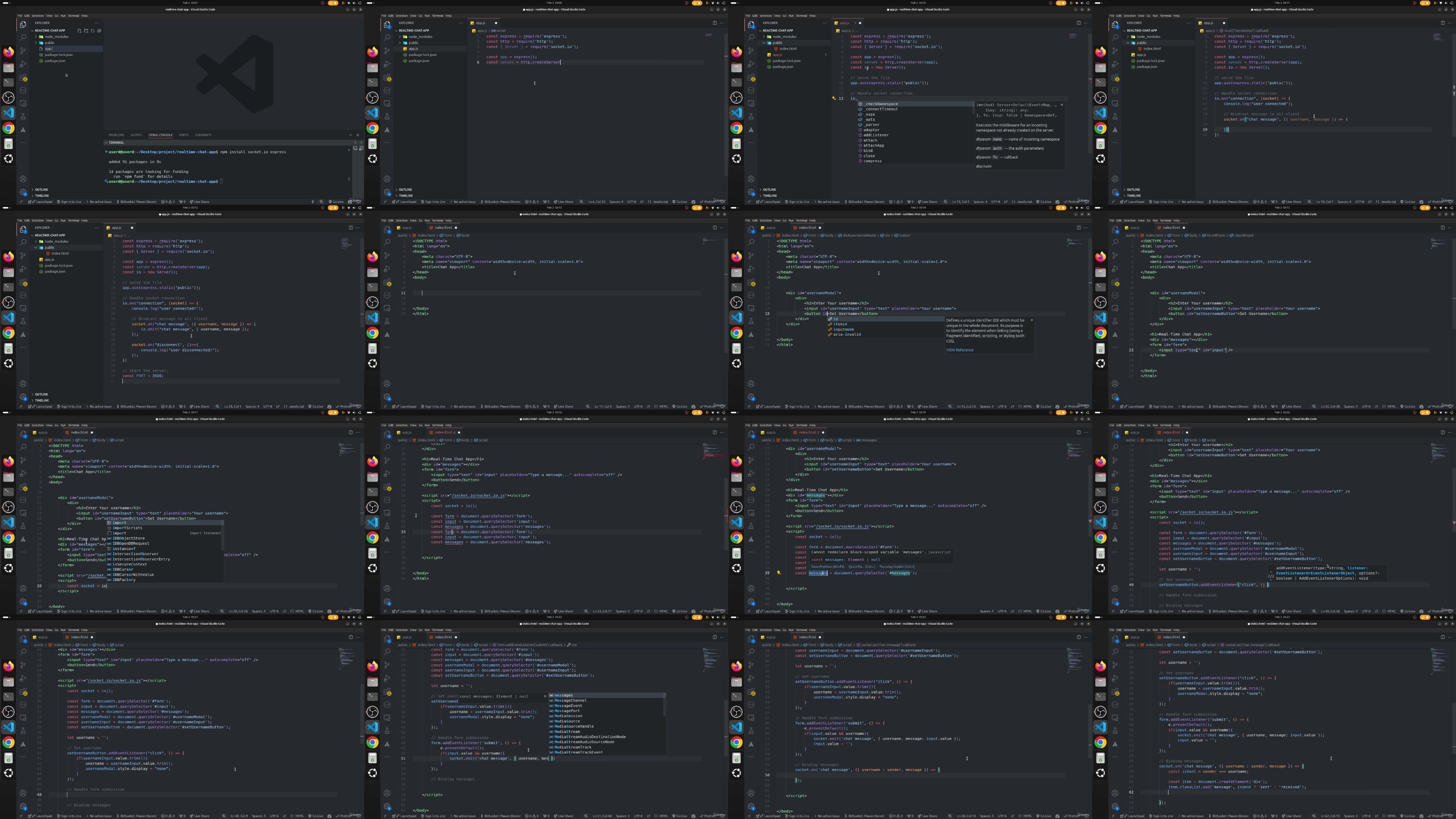Open dock Terminal app in the 00:07 frame
The width and height of the screenshot is (1456, 819).
point(9,82)
